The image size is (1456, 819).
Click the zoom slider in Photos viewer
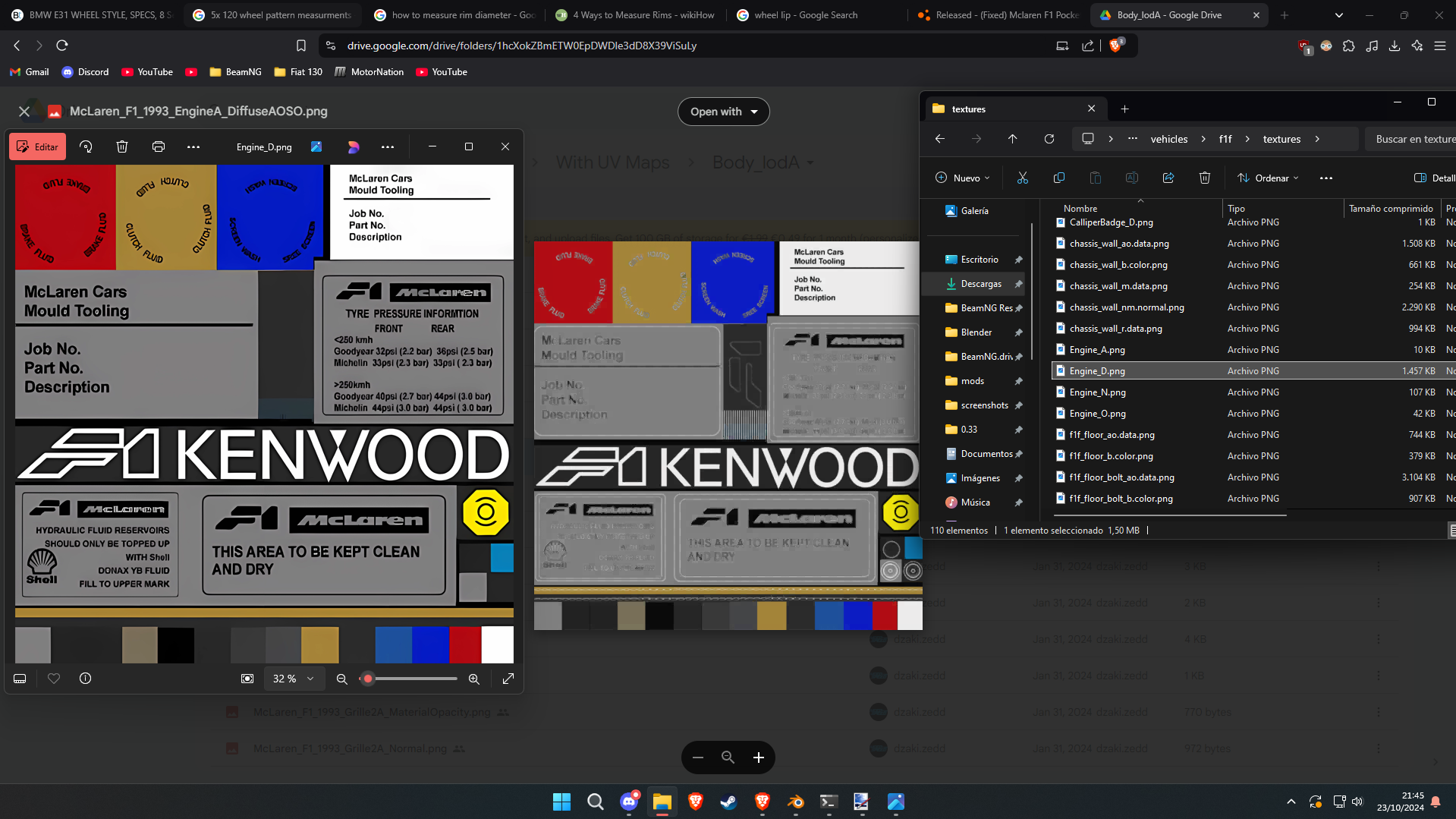(410, 679)
